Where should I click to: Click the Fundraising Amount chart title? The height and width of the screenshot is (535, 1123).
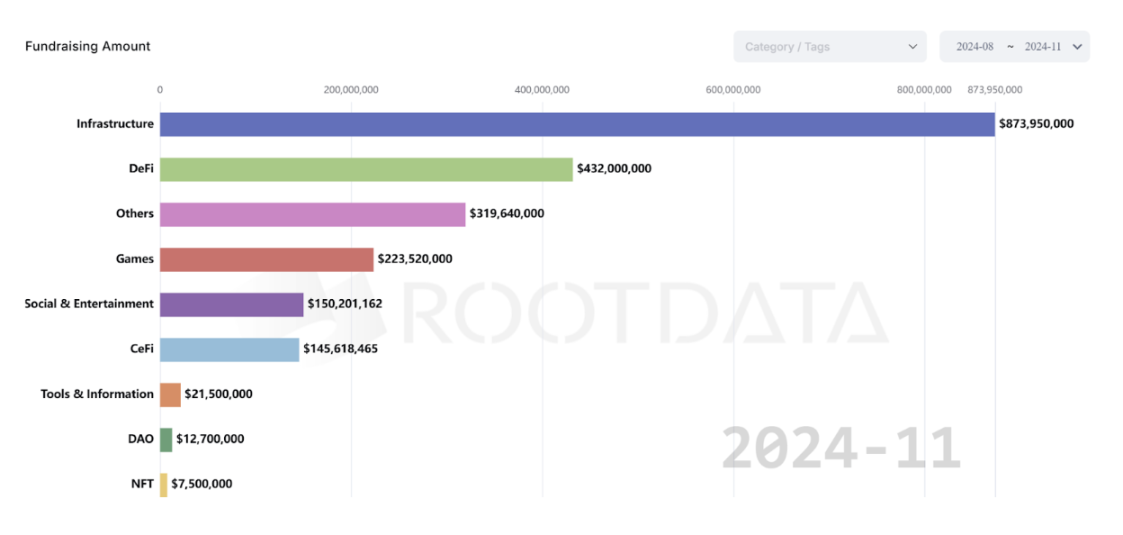88,46
